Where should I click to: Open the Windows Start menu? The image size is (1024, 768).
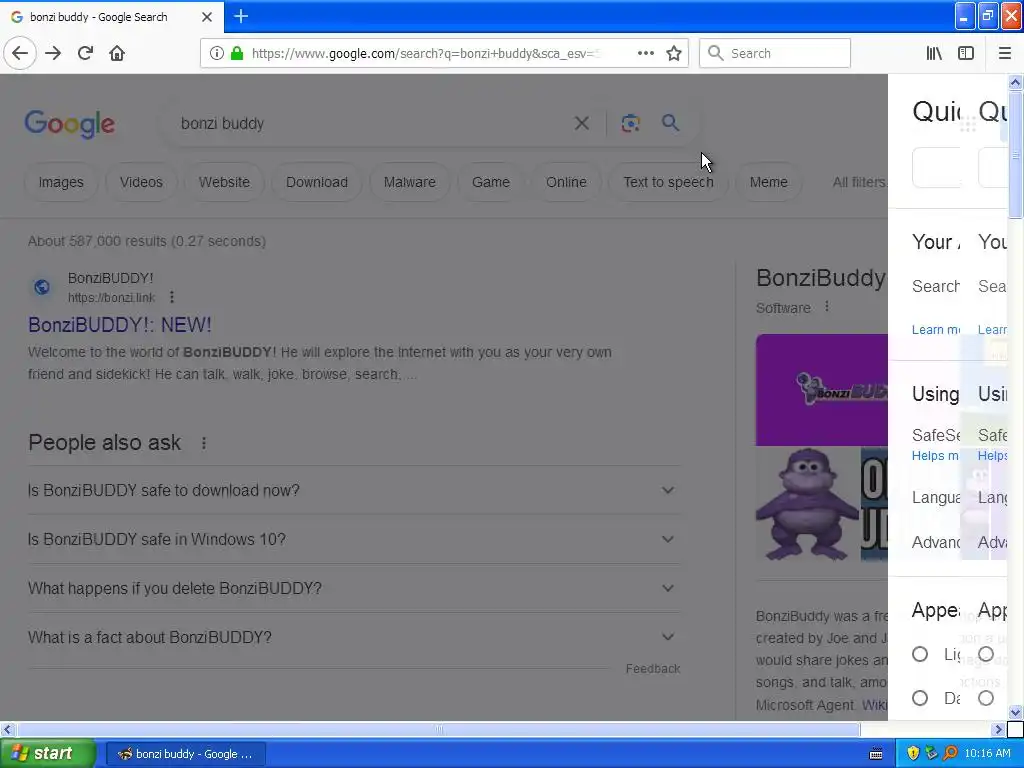pos(46,753)
